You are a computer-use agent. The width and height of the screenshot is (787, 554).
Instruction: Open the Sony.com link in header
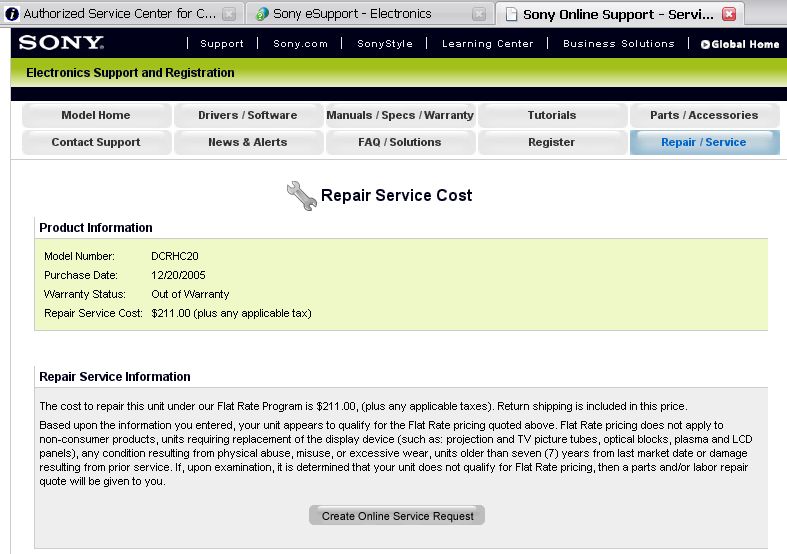[x=300, y=44]
